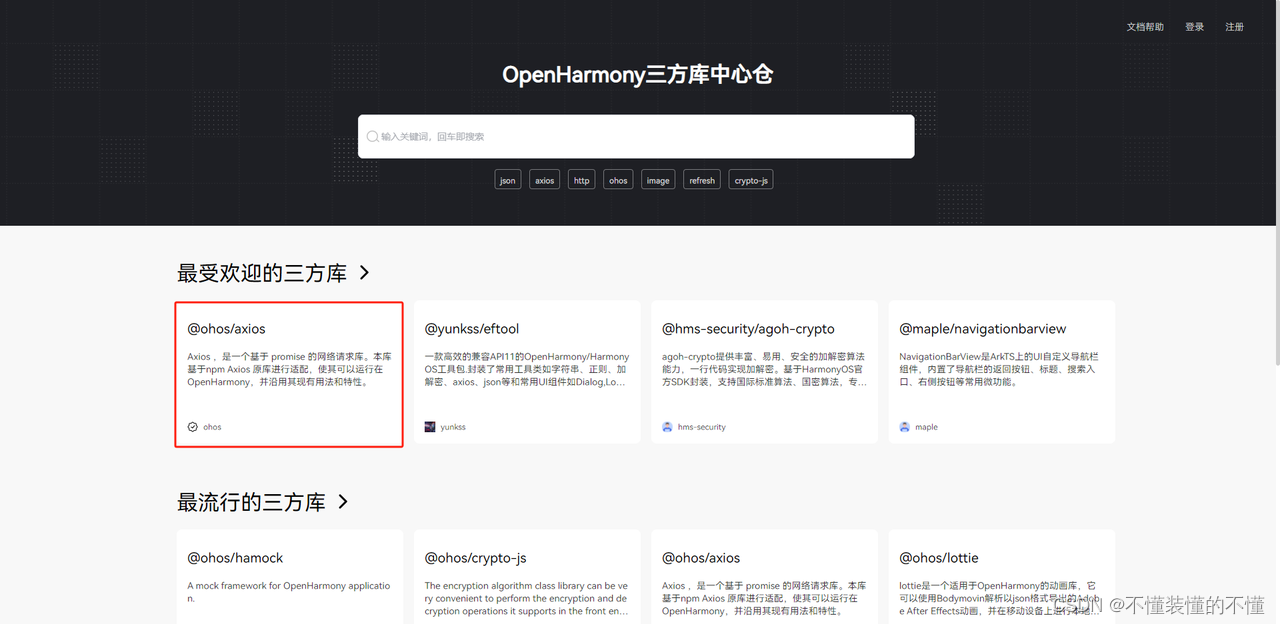Open the 登录 login link
This screenshot has width=1280, height=624.
pos(1195,27)
